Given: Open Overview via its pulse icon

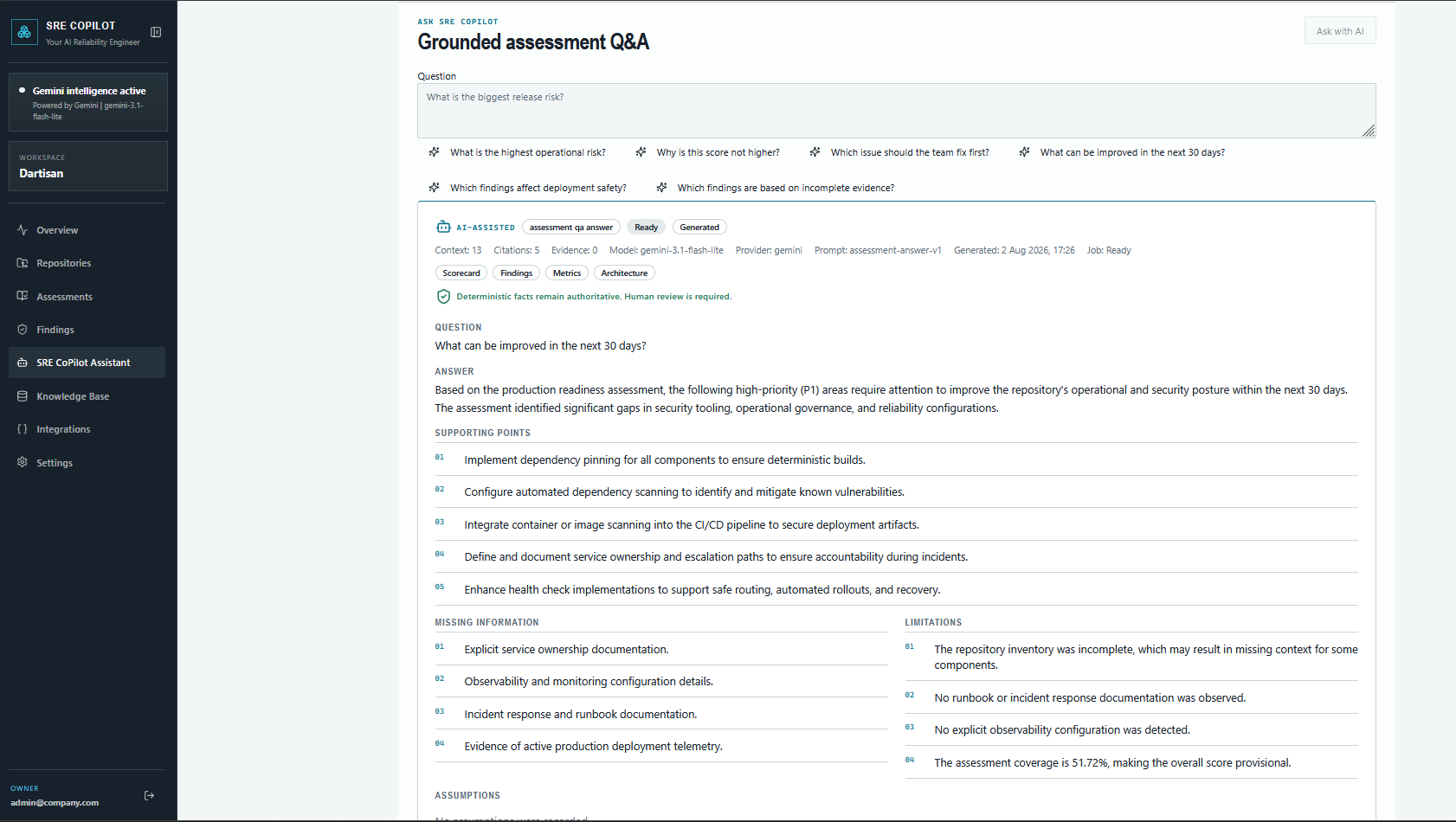Looking at the screenshot, I should [x=23, y=230].
